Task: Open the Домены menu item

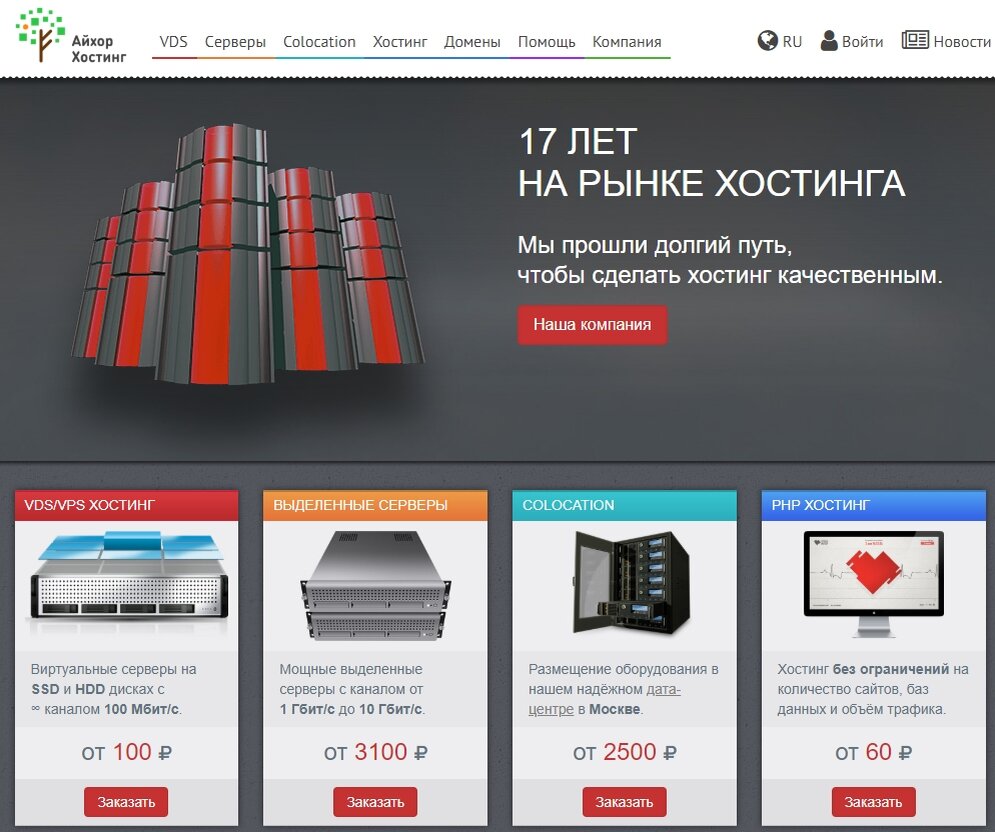Action: tap(472, 42)
